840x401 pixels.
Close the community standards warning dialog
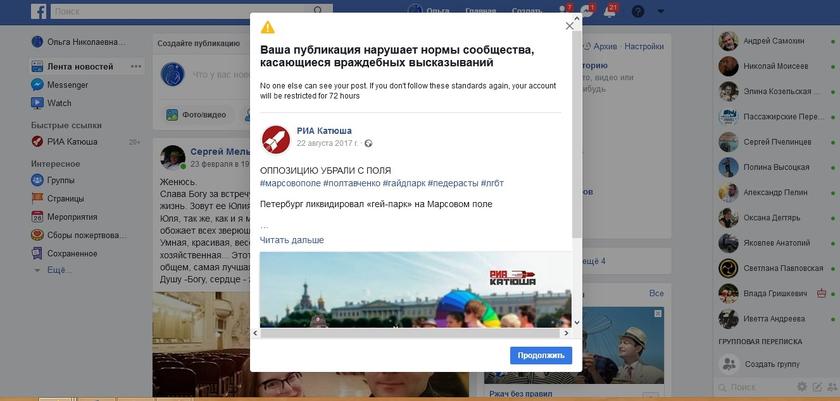click(569, 26)
